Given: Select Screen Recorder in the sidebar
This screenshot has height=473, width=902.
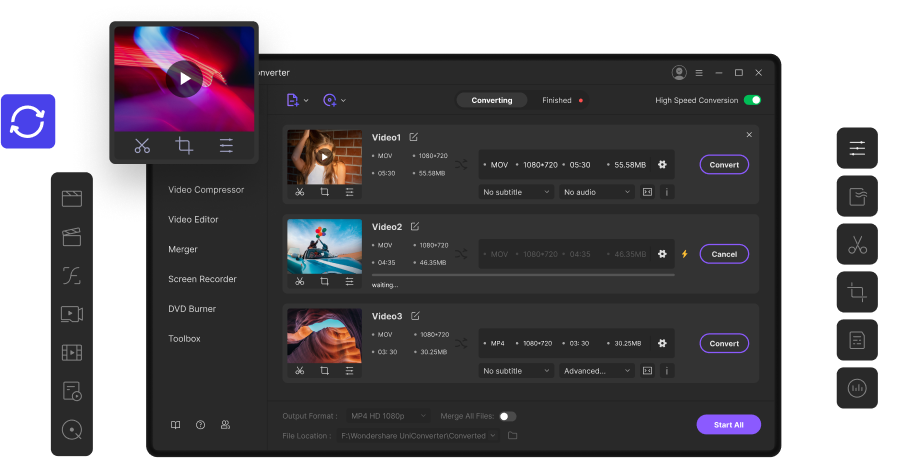Looking at the screenshot, I should pyautogui.click(x=202, y=279).
